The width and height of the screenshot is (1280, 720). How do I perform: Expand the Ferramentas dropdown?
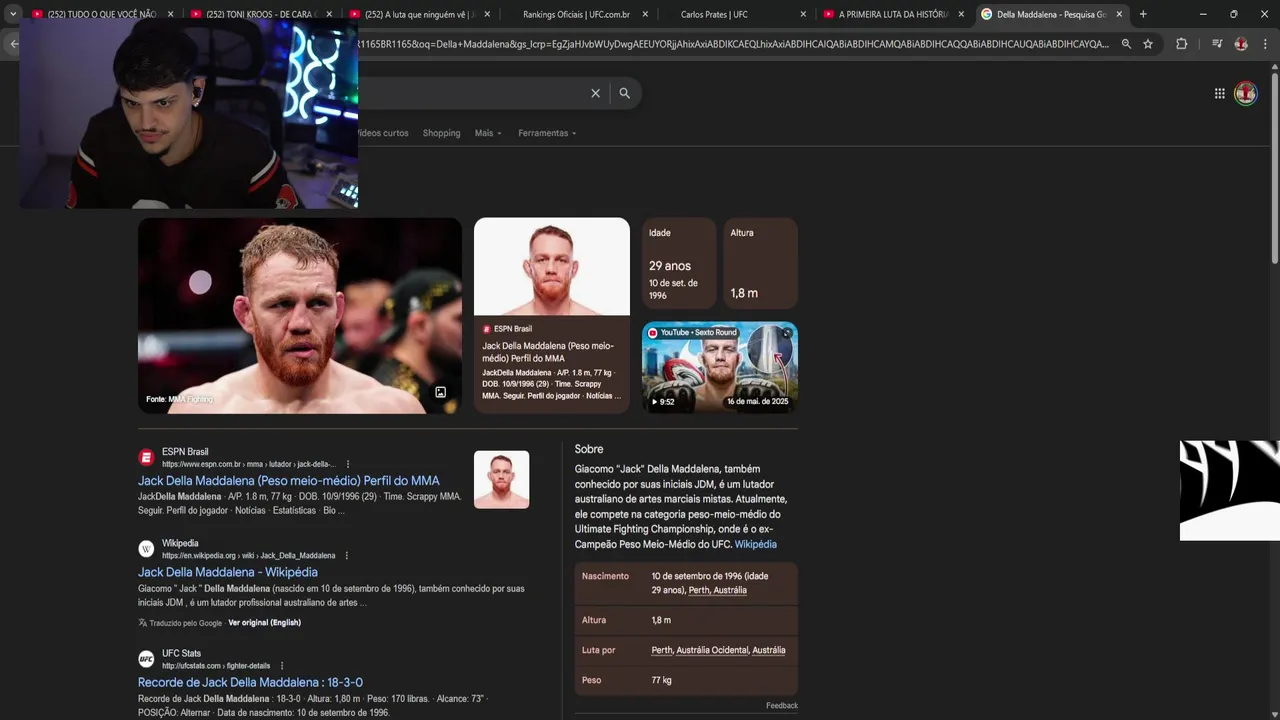click(x=547, y=133)
